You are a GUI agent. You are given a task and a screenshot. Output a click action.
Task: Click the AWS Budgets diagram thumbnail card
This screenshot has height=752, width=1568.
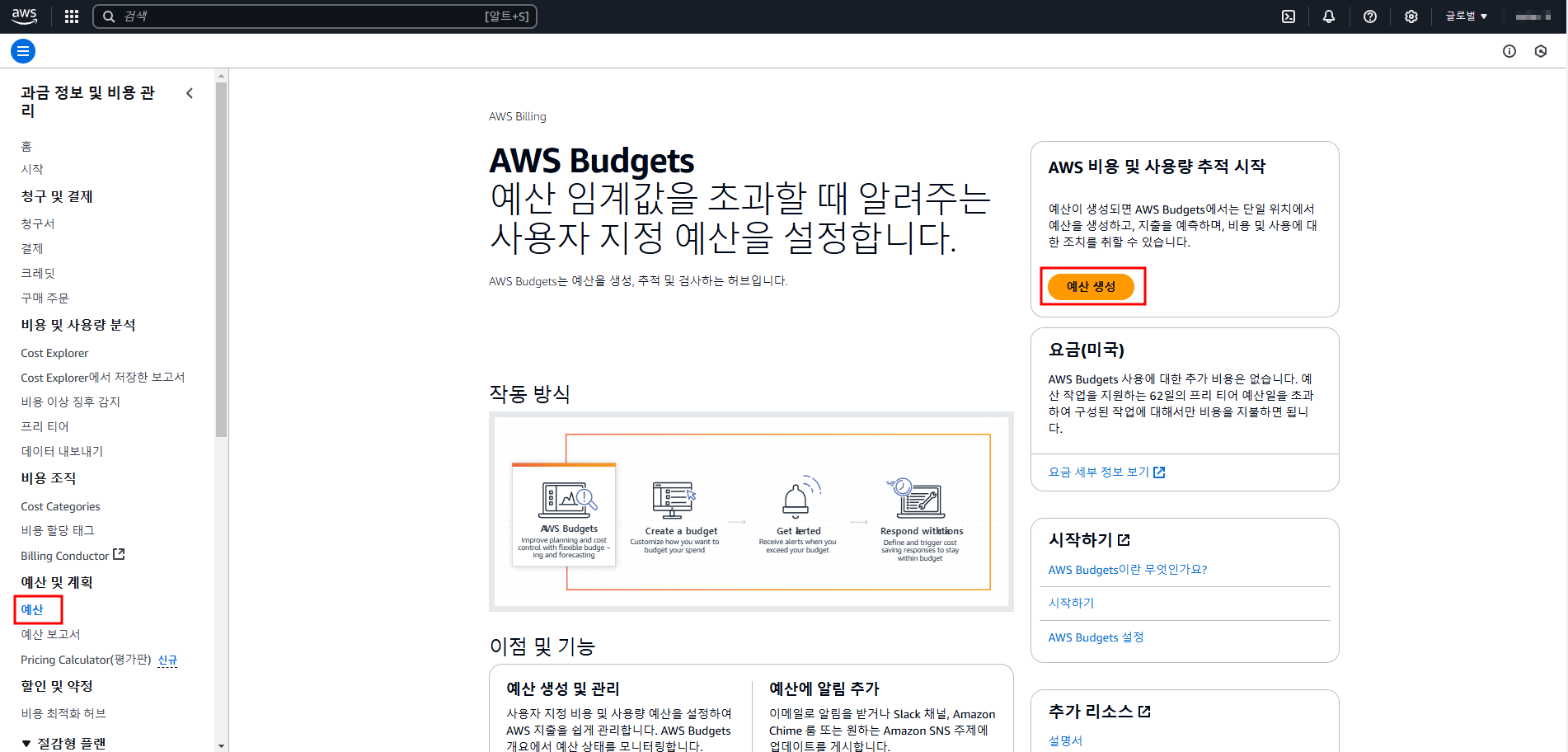tap(564, 515)
